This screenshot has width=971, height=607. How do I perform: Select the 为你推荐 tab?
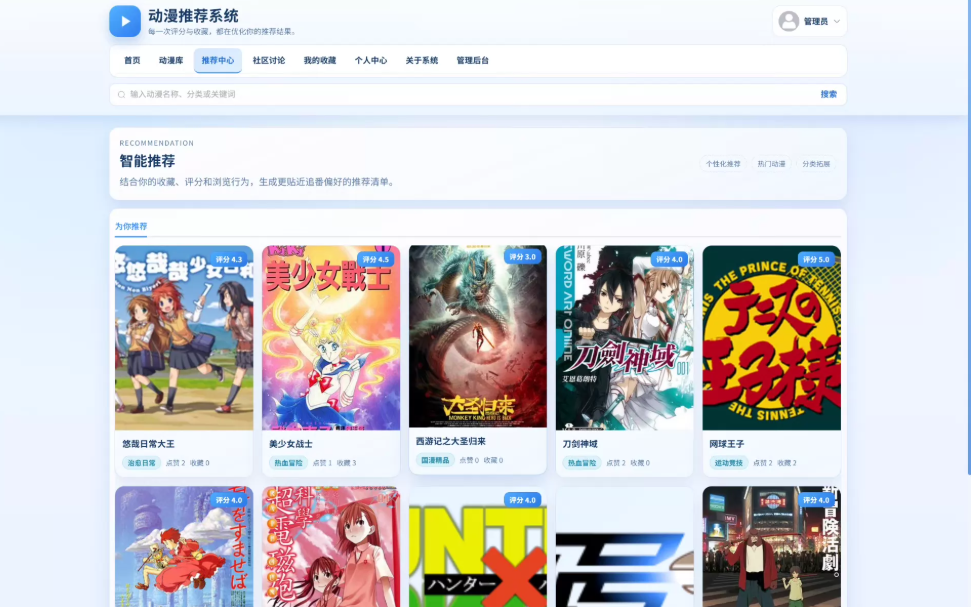(x=131, y=227)
